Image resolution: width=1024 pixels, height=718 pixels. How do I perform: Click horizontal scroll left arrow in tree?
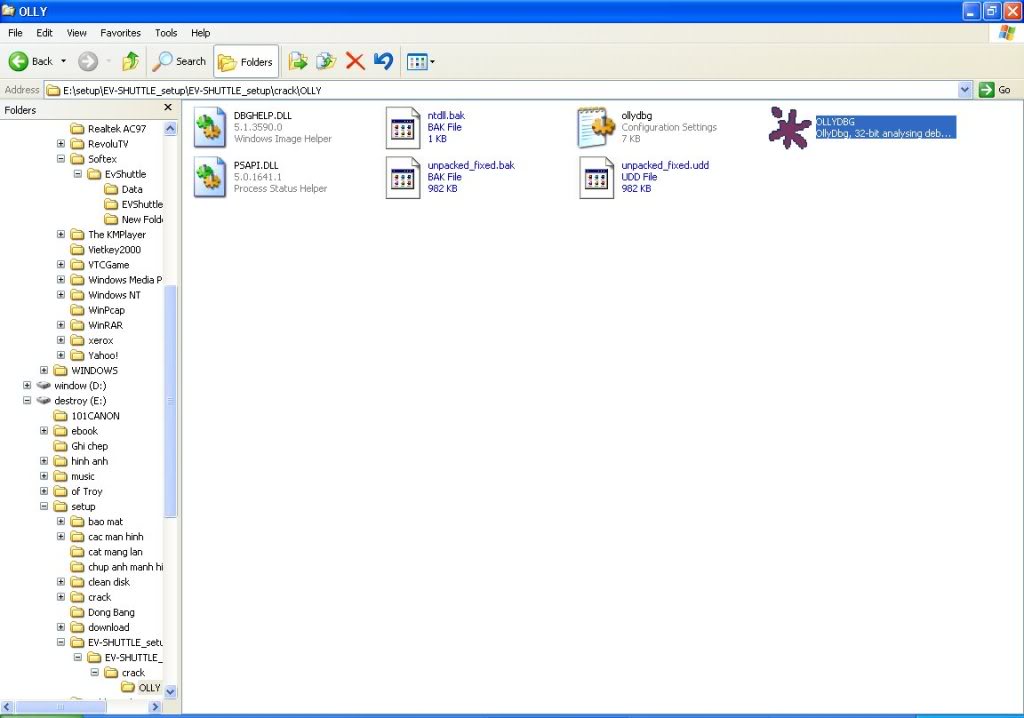[x=8, y=706]
